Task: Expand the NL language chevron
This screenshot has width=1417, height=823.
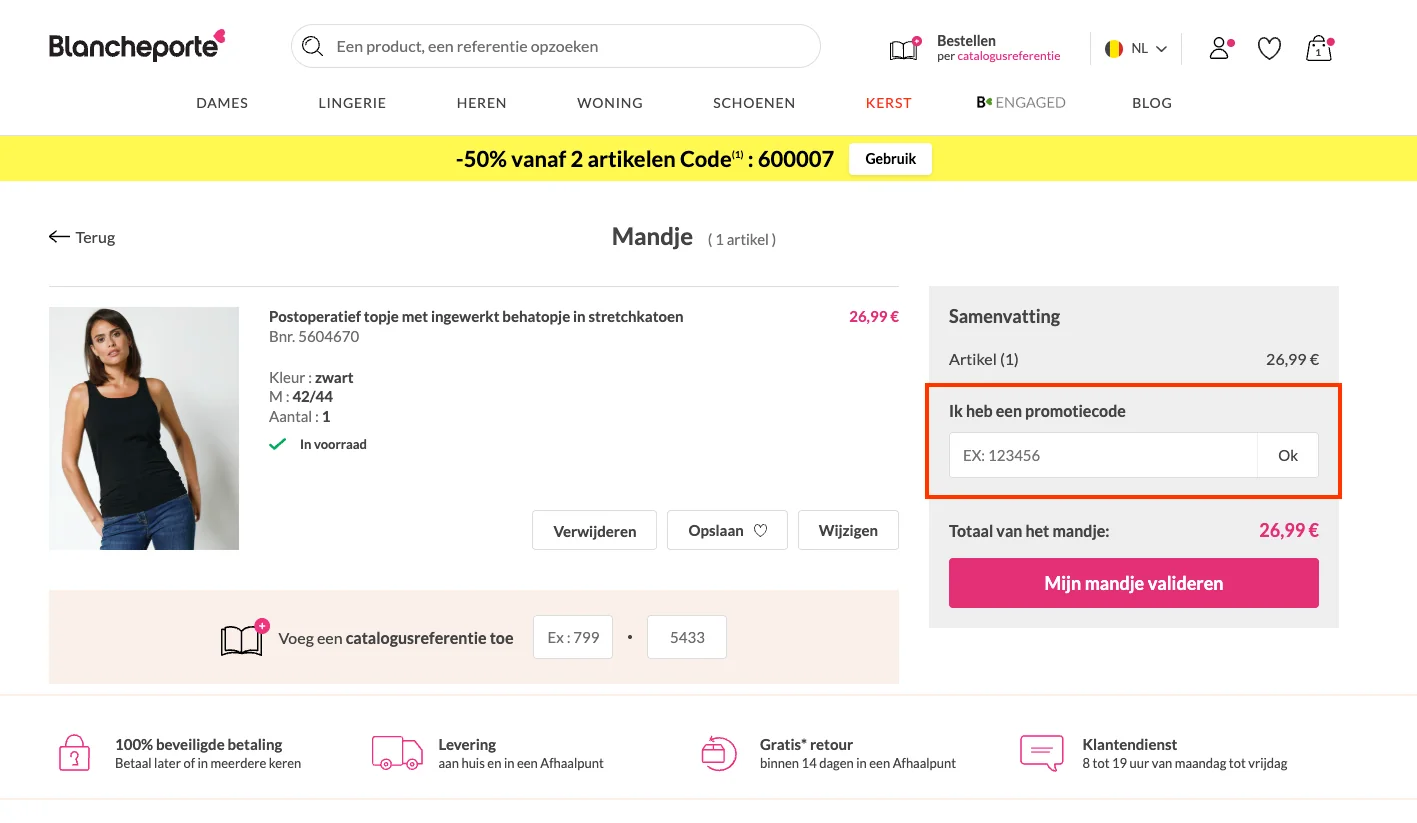Action: 1159,47
